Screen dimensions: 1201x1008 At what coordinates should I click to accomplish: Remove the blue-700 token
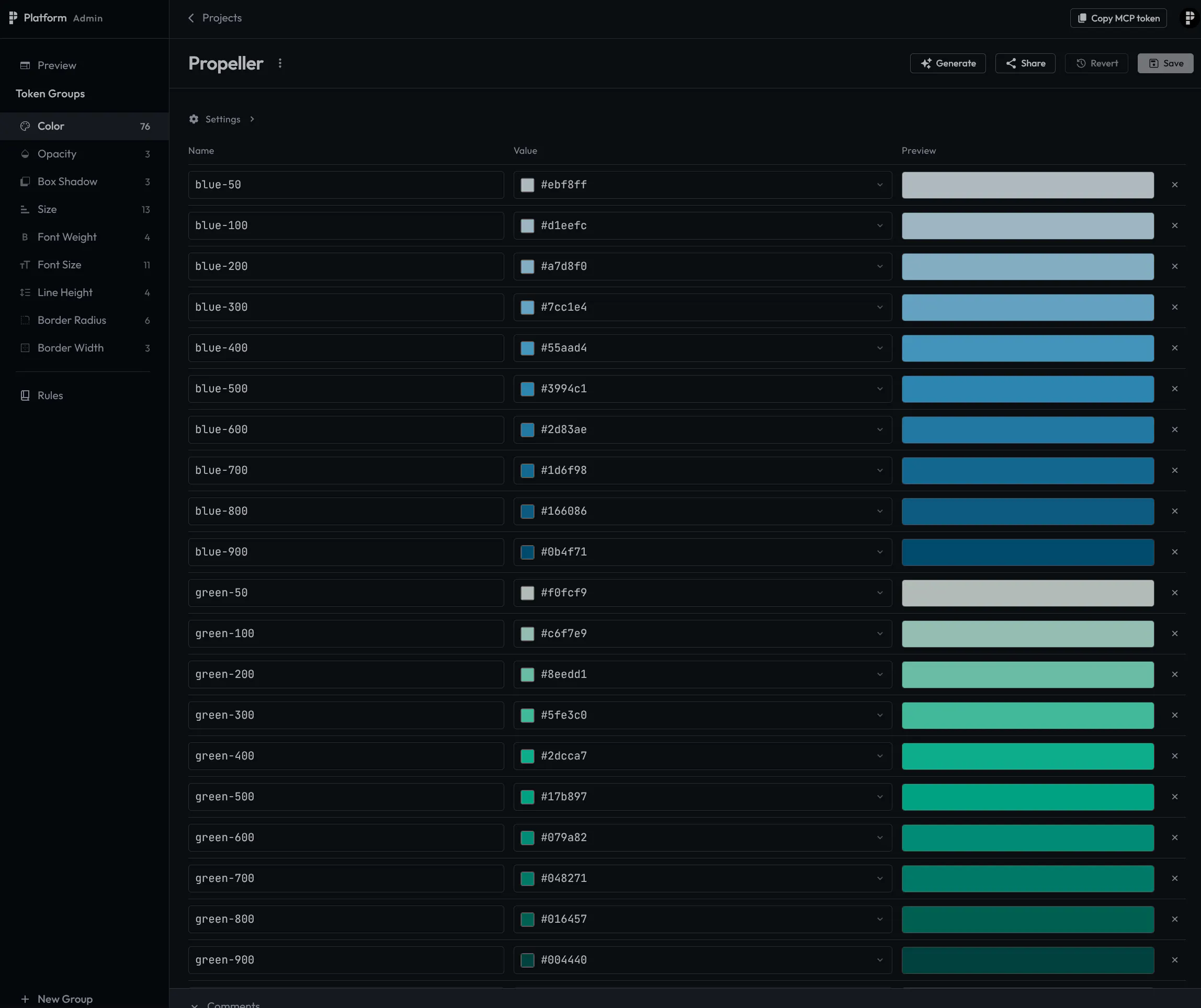click(x=1175, y=470)
